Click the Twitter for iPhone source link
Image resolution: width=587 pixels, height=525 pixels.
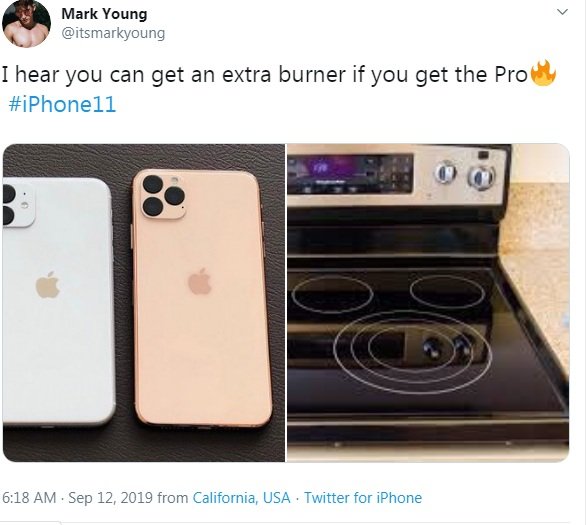click(363, 498)
